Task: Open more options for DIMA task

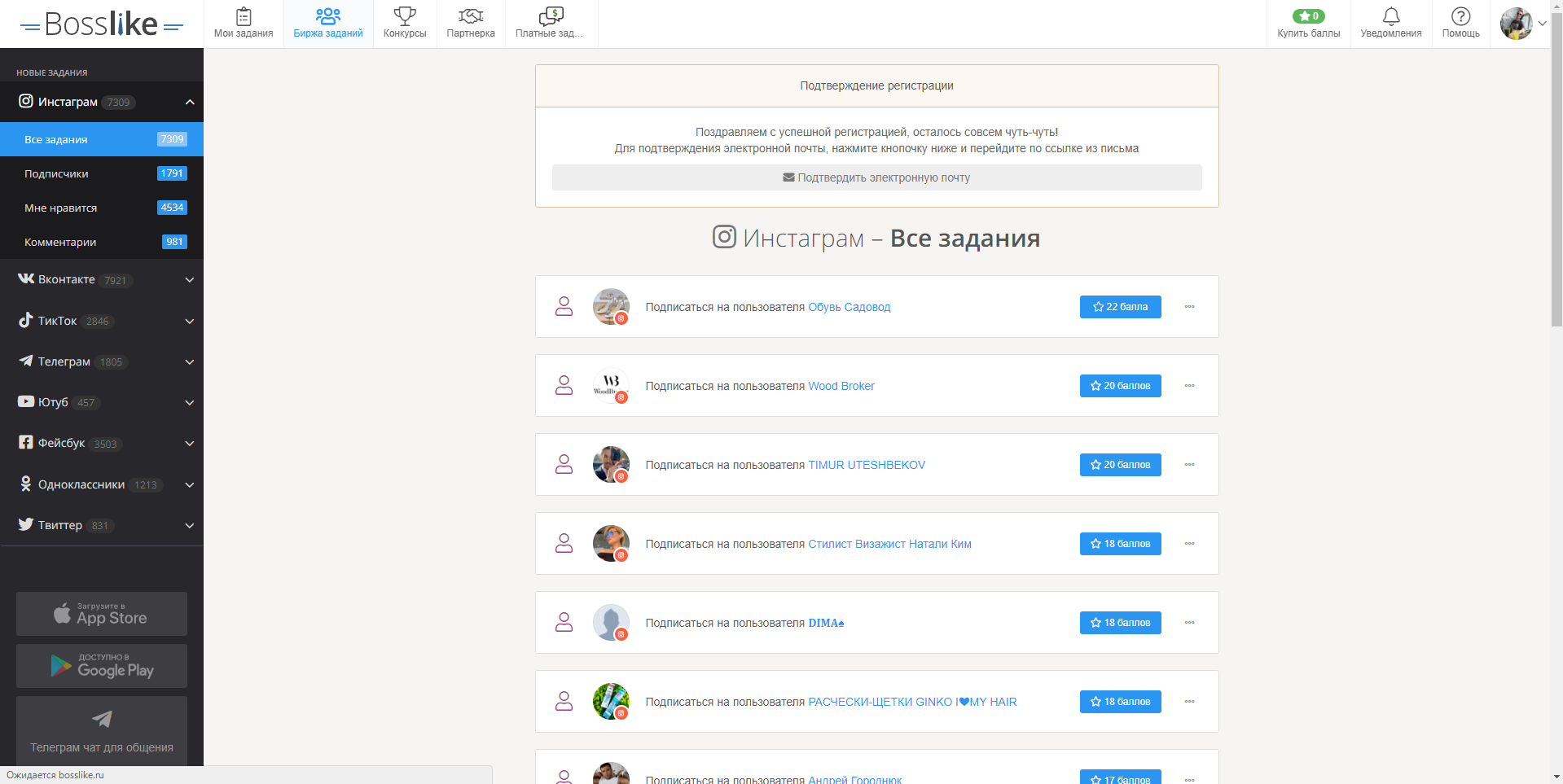Action: pos(1189,623)
